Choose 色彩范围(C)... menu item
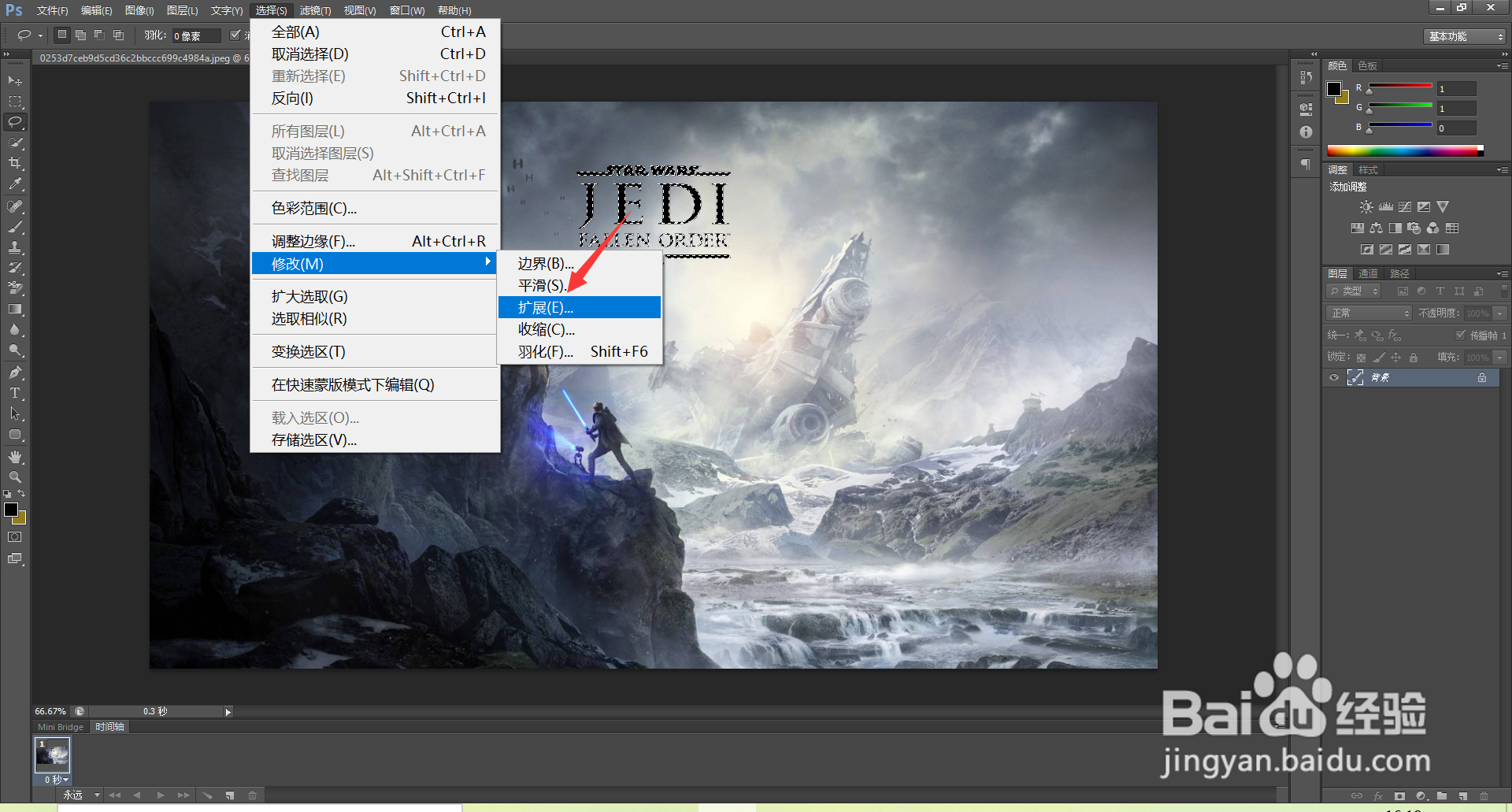Viewport: 1512px width, 812px height. (375, 208)
